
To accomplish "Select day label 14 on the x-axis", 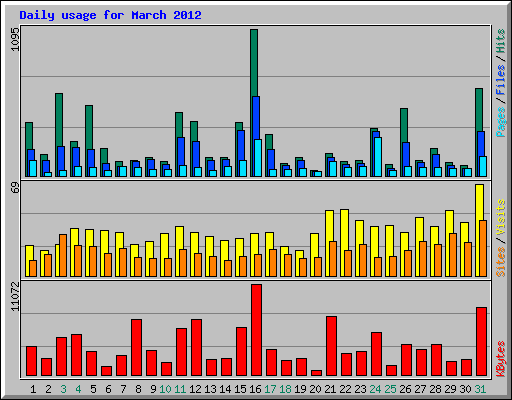I will tap(225, 389).
